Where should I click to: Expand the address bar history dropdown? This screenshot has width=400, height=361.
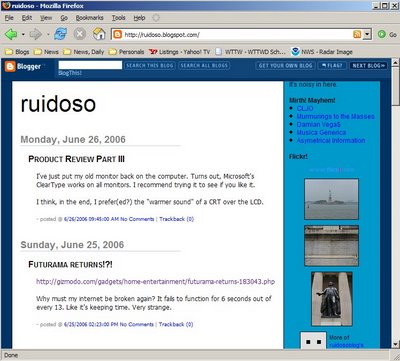point(367,34)
